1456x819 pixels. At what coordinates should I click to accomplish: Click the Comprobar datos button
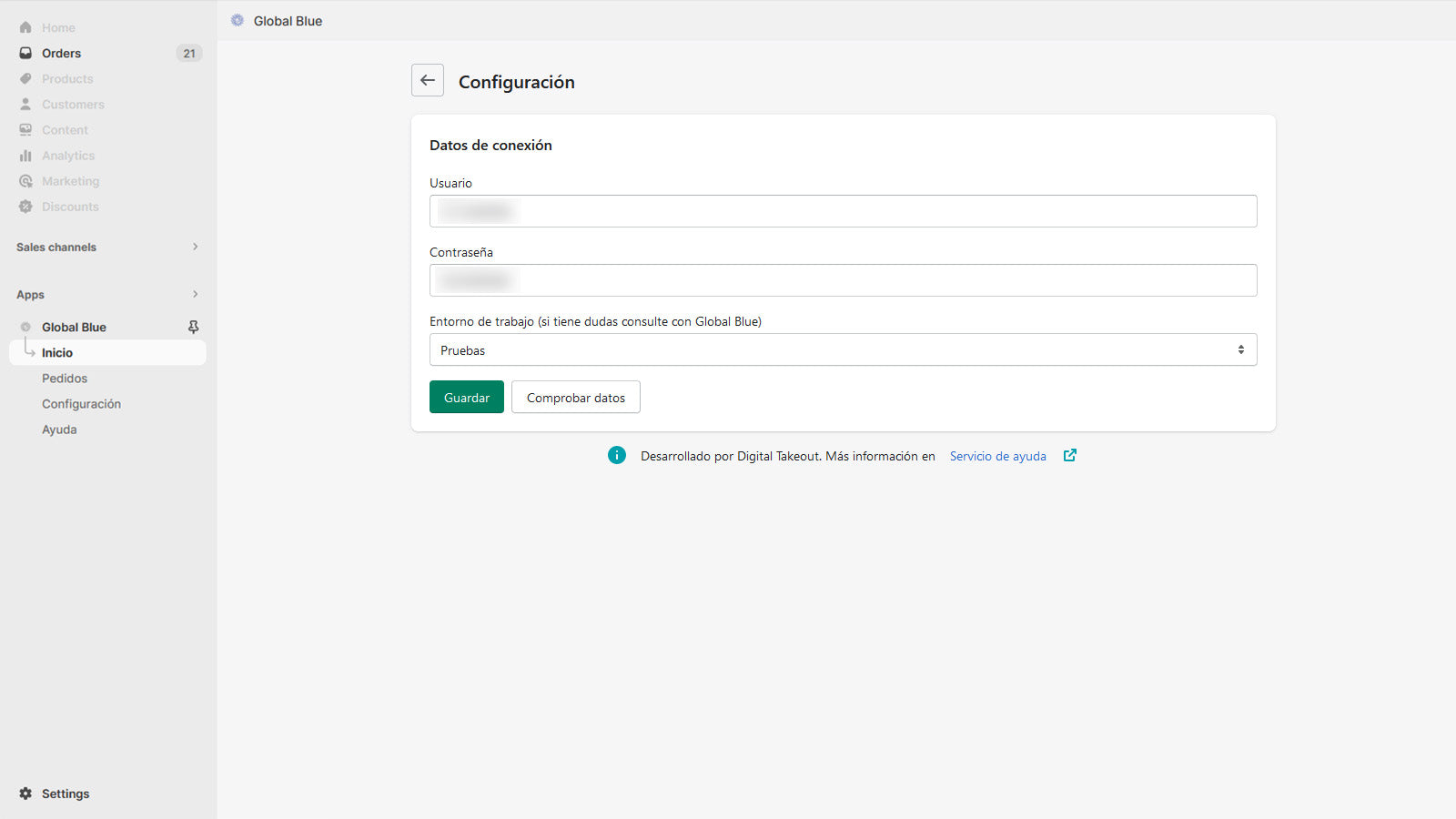[x=575, y=398]
